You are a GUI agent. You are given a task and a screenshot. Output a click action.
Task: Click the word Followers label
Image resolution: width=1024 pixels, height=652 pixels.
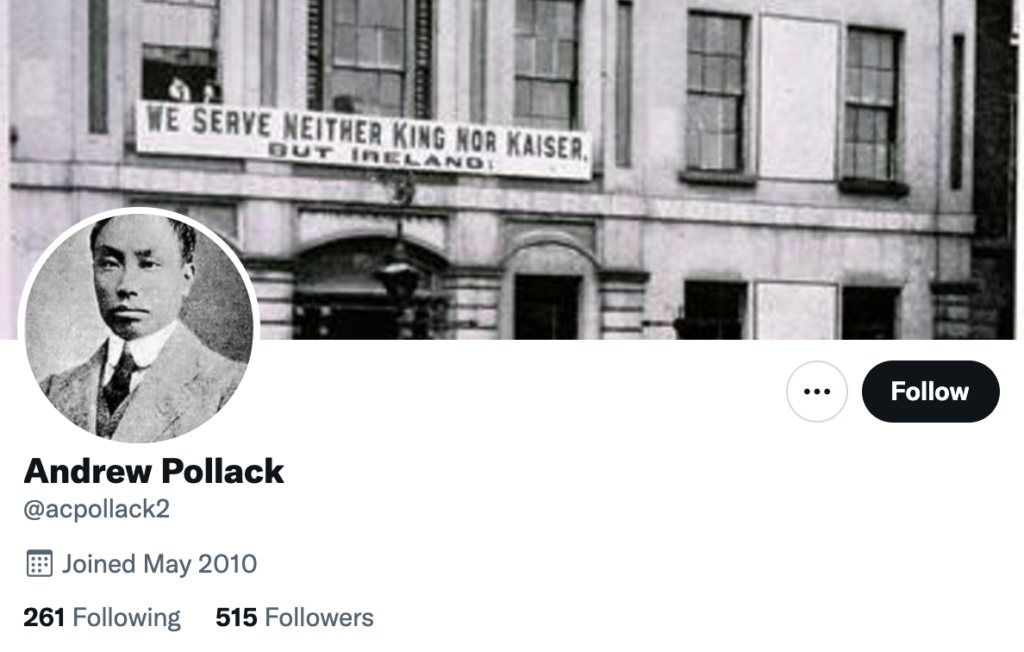pos(319,617)
